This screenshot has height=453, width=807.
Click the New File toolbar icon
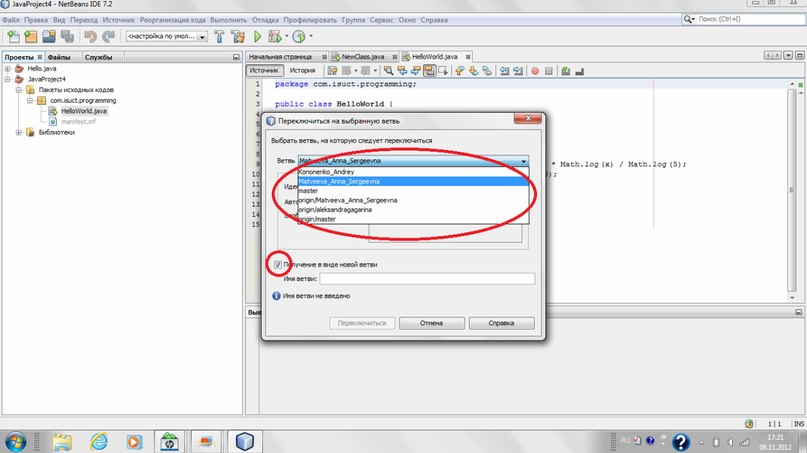(x=13, y=37)
